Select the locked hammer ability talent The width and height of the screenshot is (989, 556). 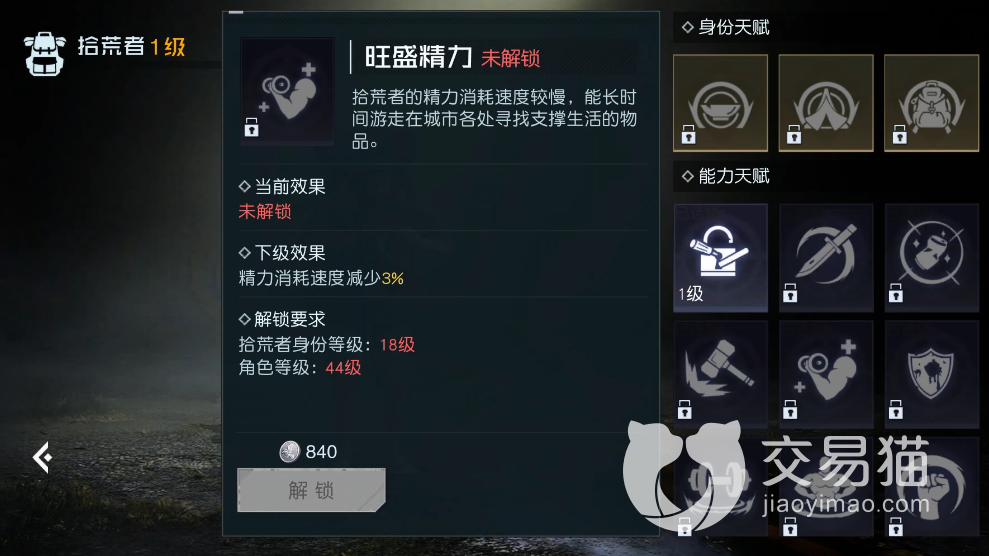pyautogui.click(x=720, y=374)
